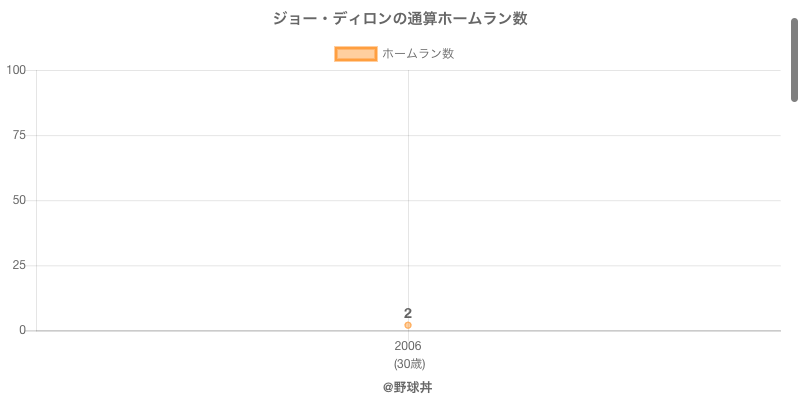The image size is (800, 400).
Task: Click the 50 y-axis label
Action: pyautogui.click(x=19, y=200)
